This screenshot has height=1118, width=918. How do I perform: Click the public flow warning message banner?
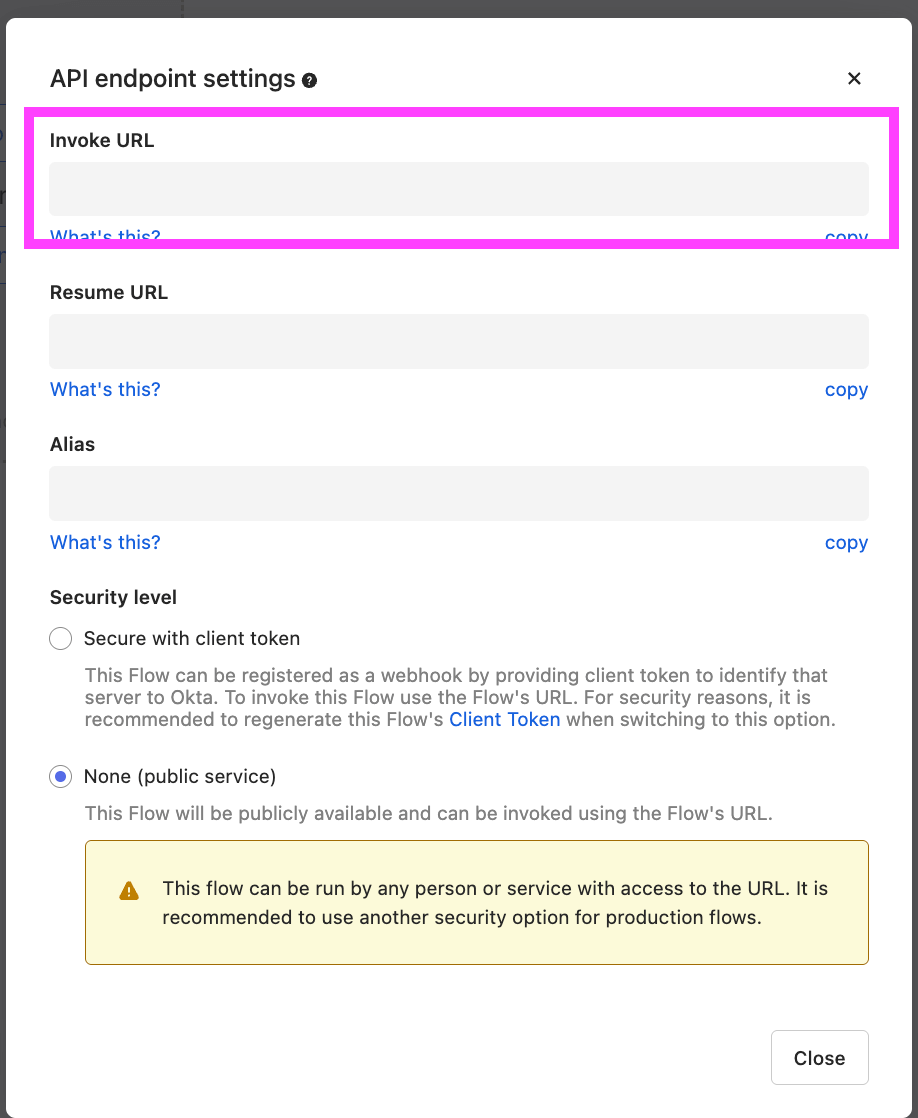pyautogui.click(x=476, y=903)
